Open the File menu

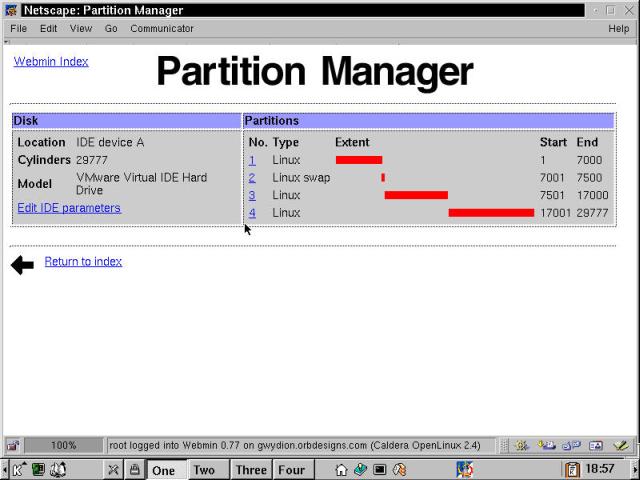[x=18, y=29]
